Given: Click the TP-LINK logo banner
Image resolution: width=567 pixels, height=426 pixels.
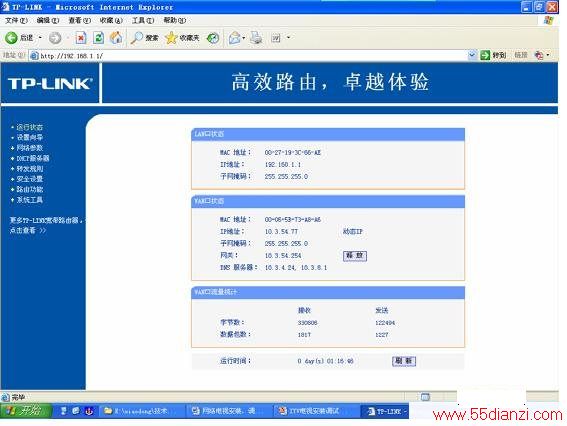Looking at the screenshot, I should coord(50,84).
